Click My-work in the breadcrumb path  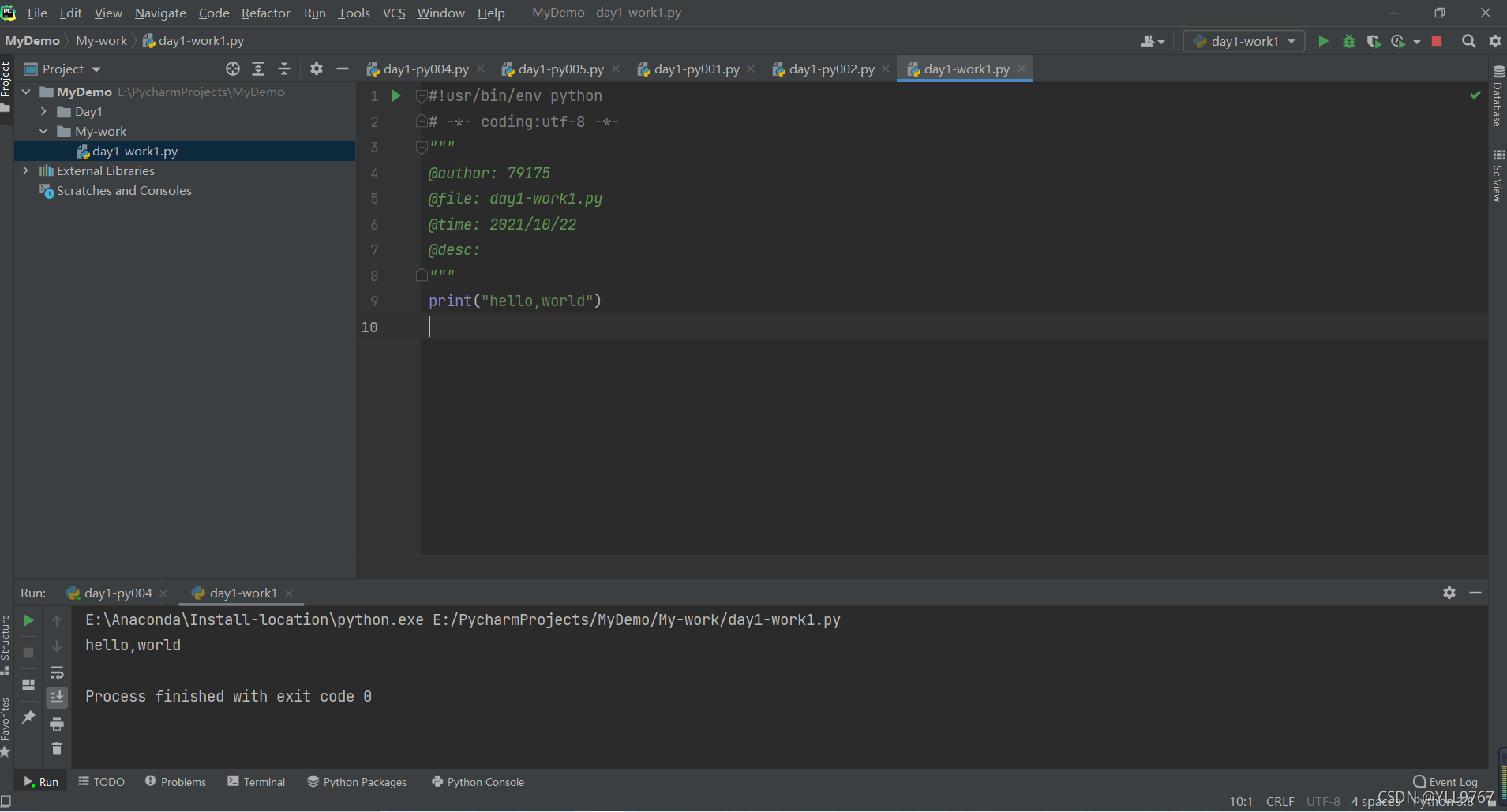point(101,40)
